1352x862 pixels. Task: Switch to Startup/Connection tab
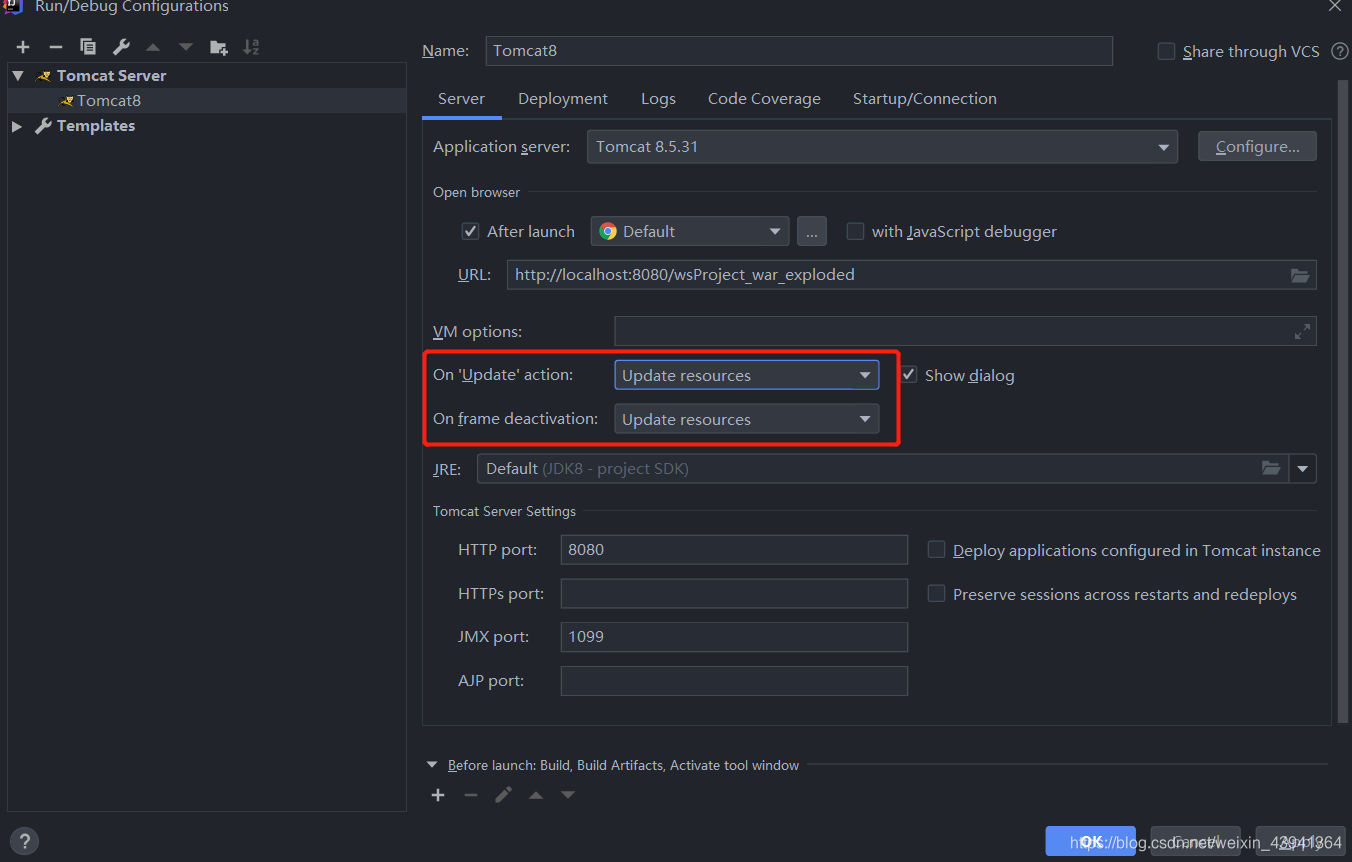[925, 98]
